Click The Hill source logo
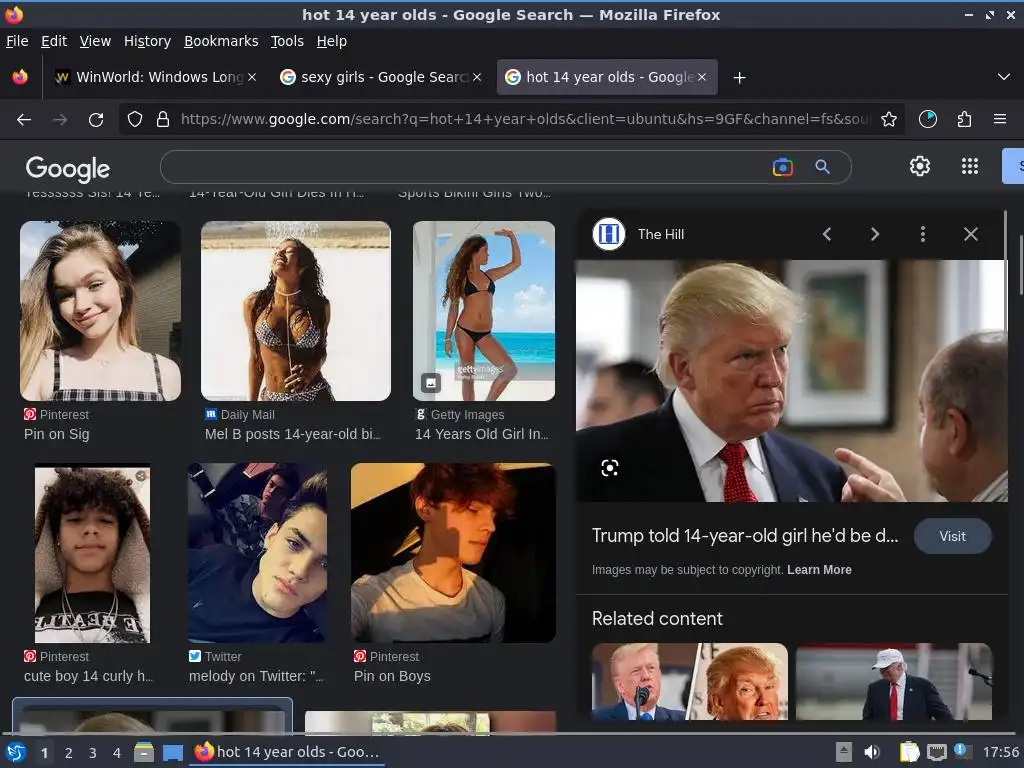Image resolution: width=1024 pixels, height=768 pixels. coord(609,234)
